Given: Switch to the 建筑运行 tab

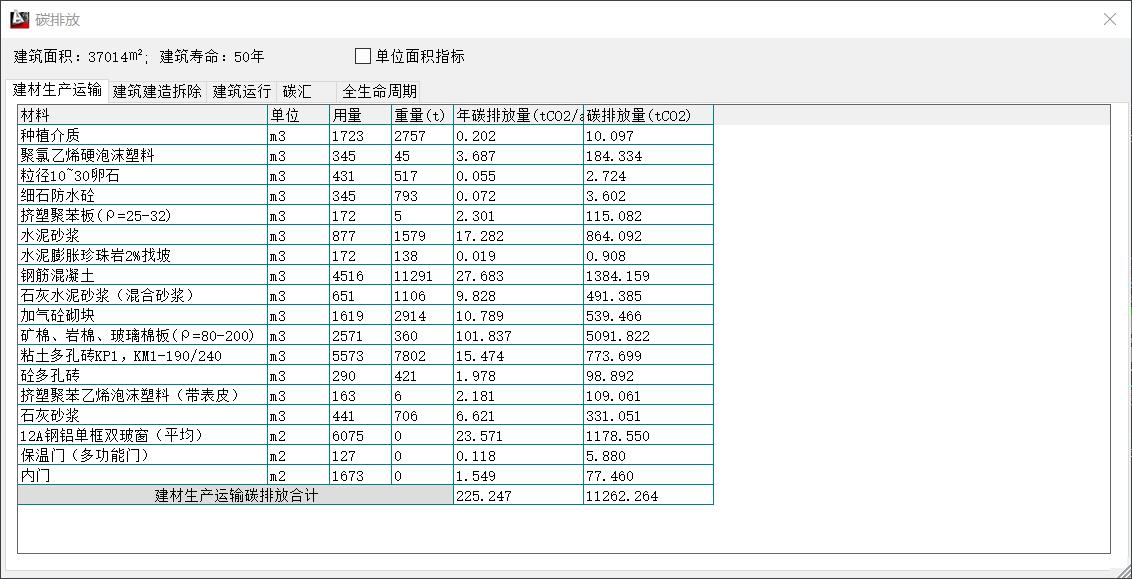Looking at the screenshot, I should click(x=241, y=91).
